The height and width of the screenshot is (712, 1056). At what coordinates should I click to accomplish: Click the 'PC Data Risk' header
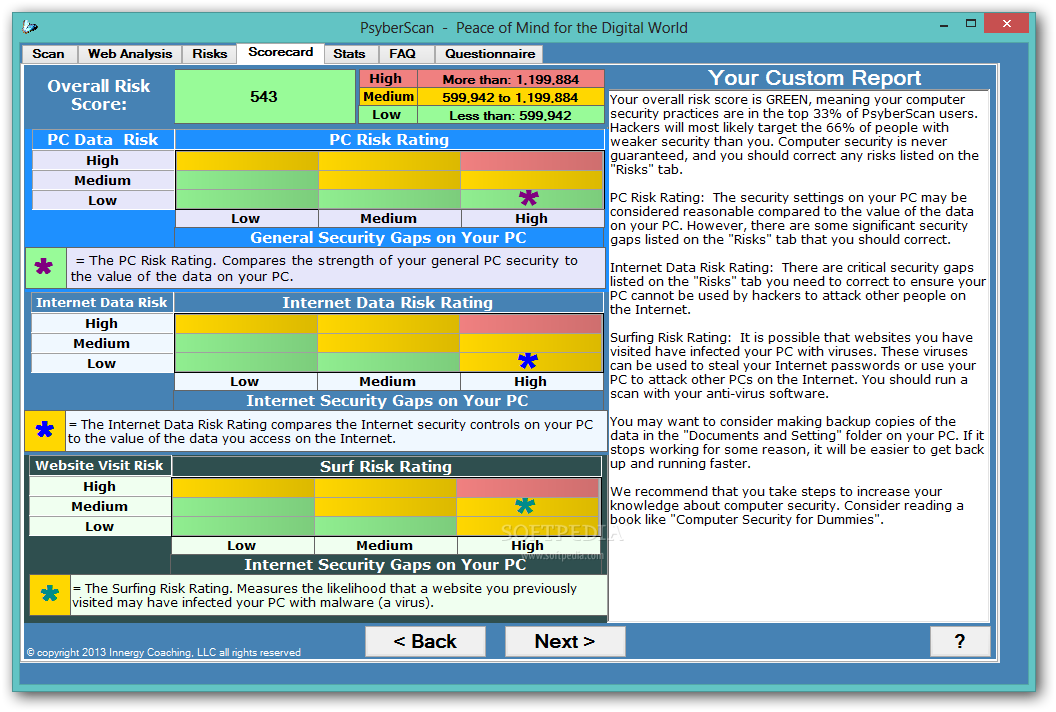pyautogui.click(x=102, y=139)
